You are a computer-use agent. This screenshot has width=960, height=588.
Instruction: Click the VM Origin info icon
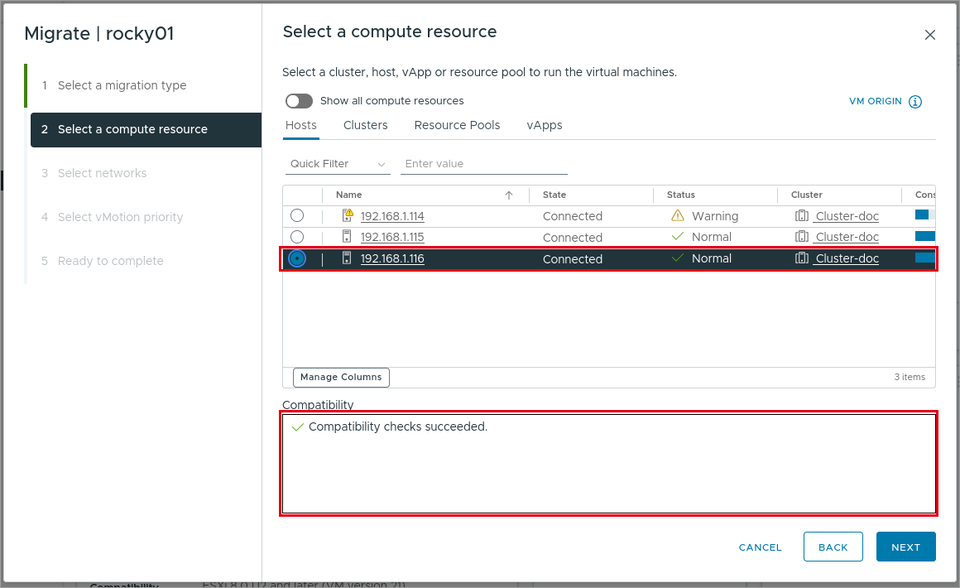(x=915, y=102)
